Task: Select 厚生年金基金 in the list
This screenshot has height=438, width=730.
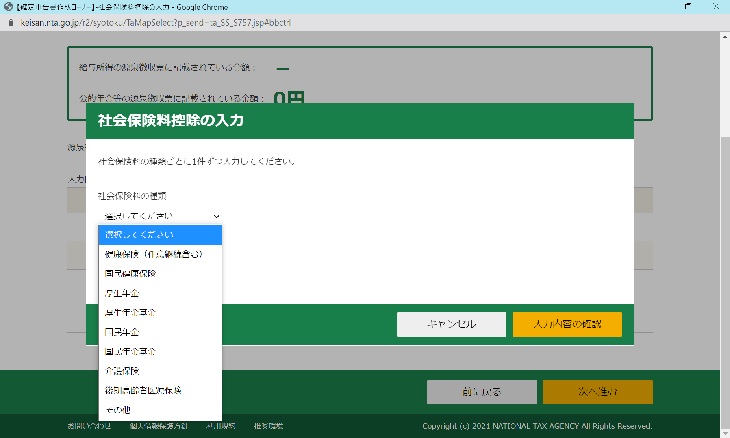Action: [x=160, y=312]
